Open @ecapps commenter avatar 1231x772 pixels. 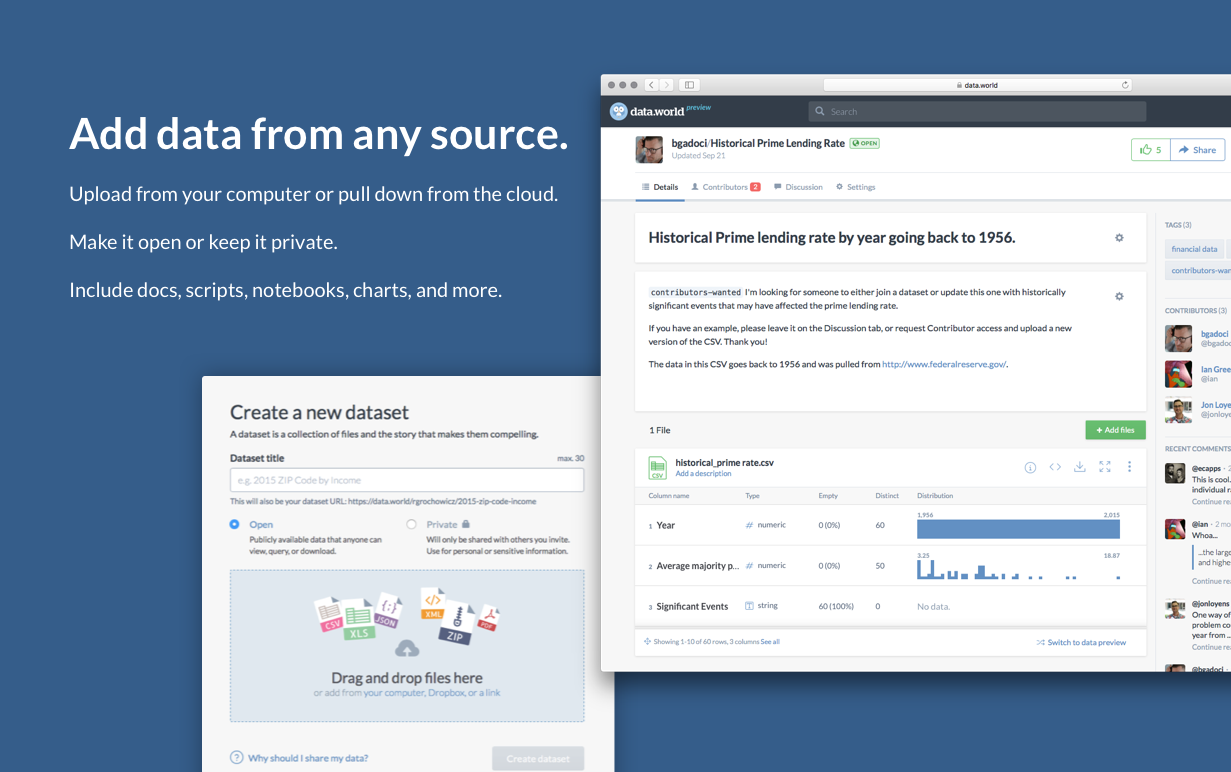(x=1175, y=473)
